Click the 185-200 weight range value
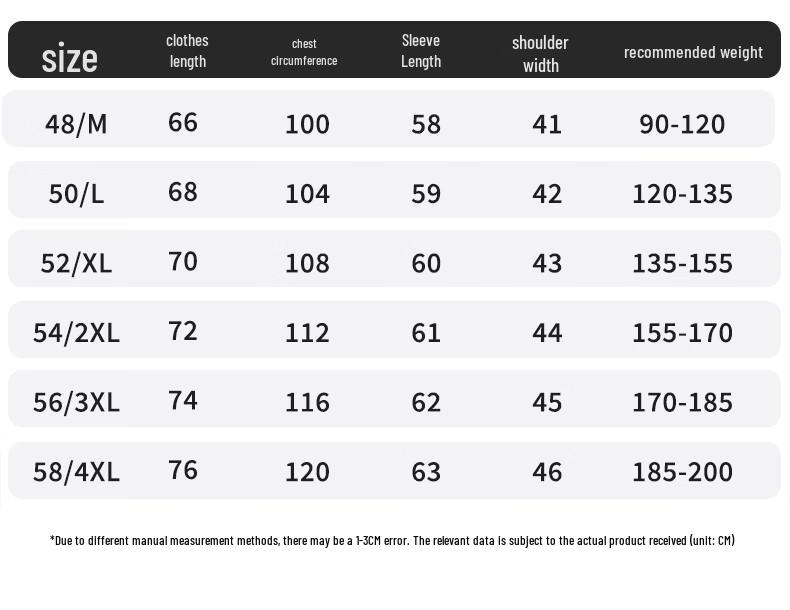The height and width of the screenshot is (610, 790). pos(682,471)
